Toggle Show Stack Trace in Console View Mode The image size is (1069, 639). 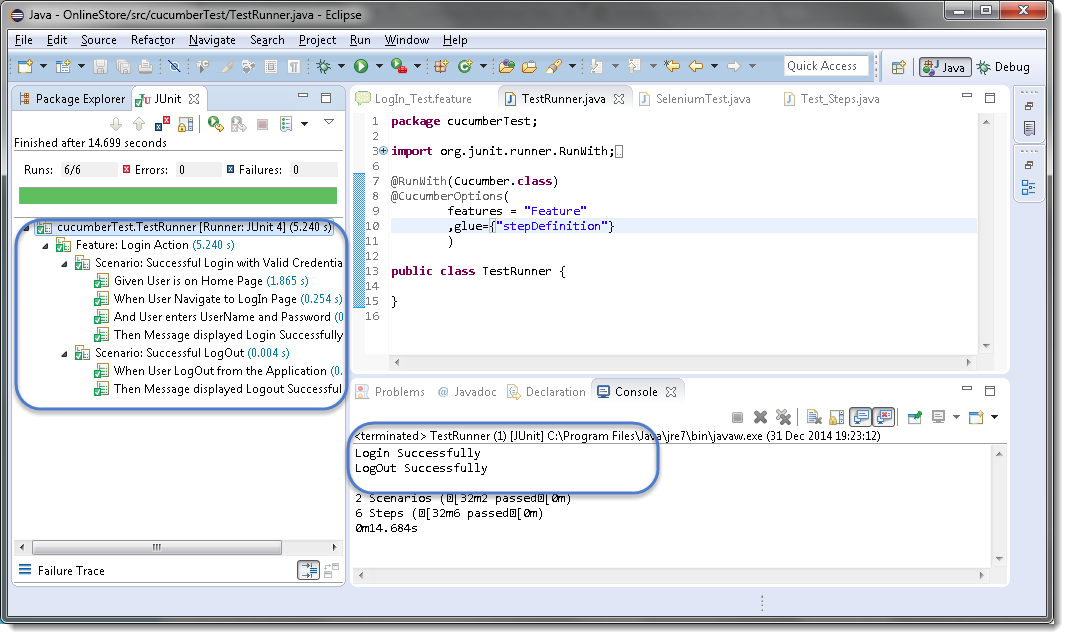pos(309,570)
